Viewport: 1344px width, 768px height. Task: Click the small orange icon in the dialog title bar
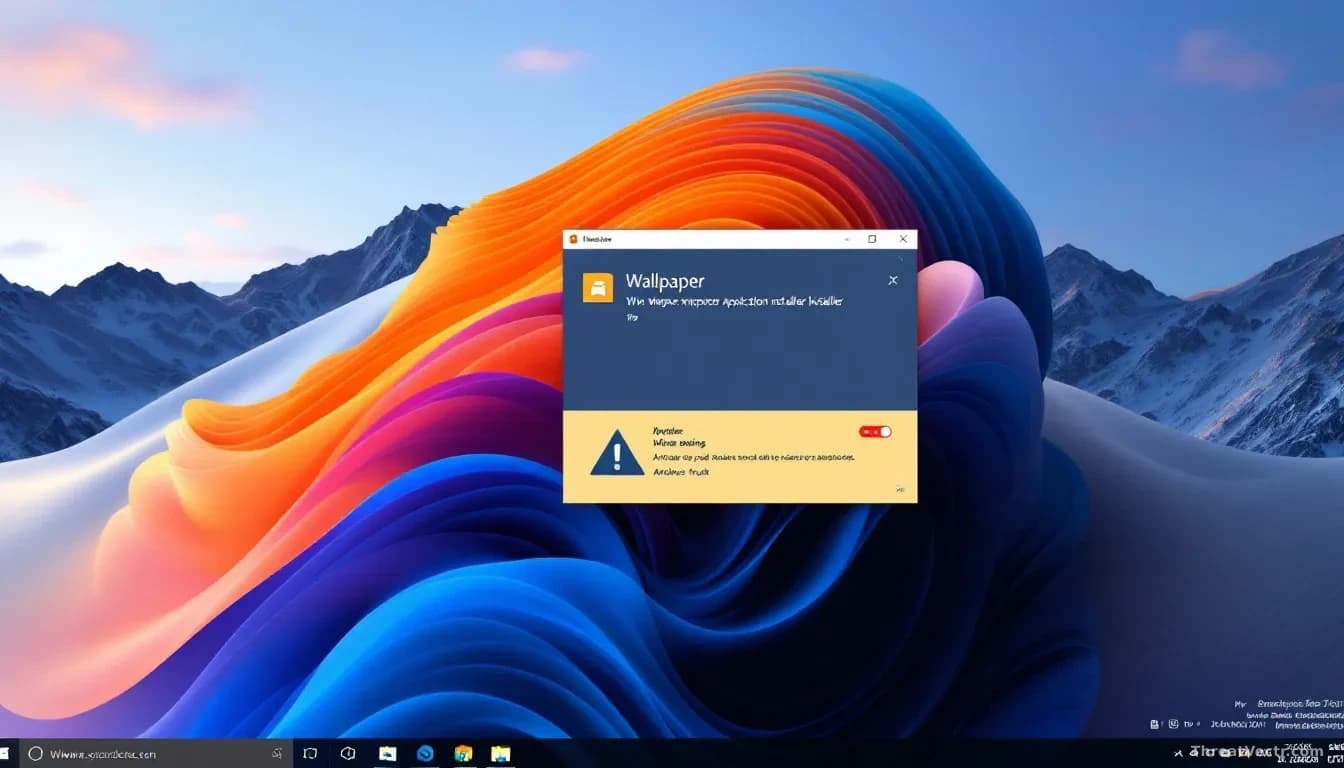point(572,239)
